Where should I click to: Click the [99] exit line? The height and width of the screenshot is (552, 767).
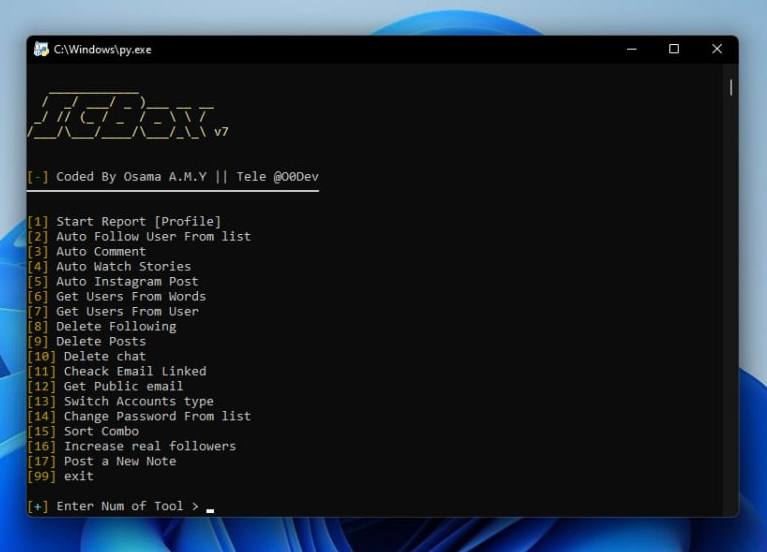pos(60,477)
